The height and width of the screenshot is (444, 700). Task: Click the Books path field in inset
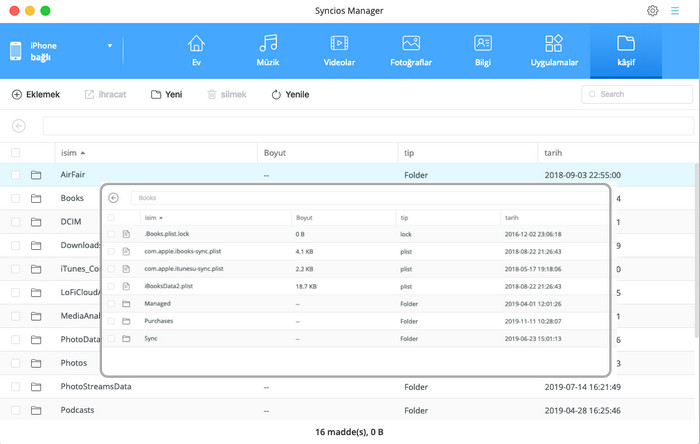point(370,198)
